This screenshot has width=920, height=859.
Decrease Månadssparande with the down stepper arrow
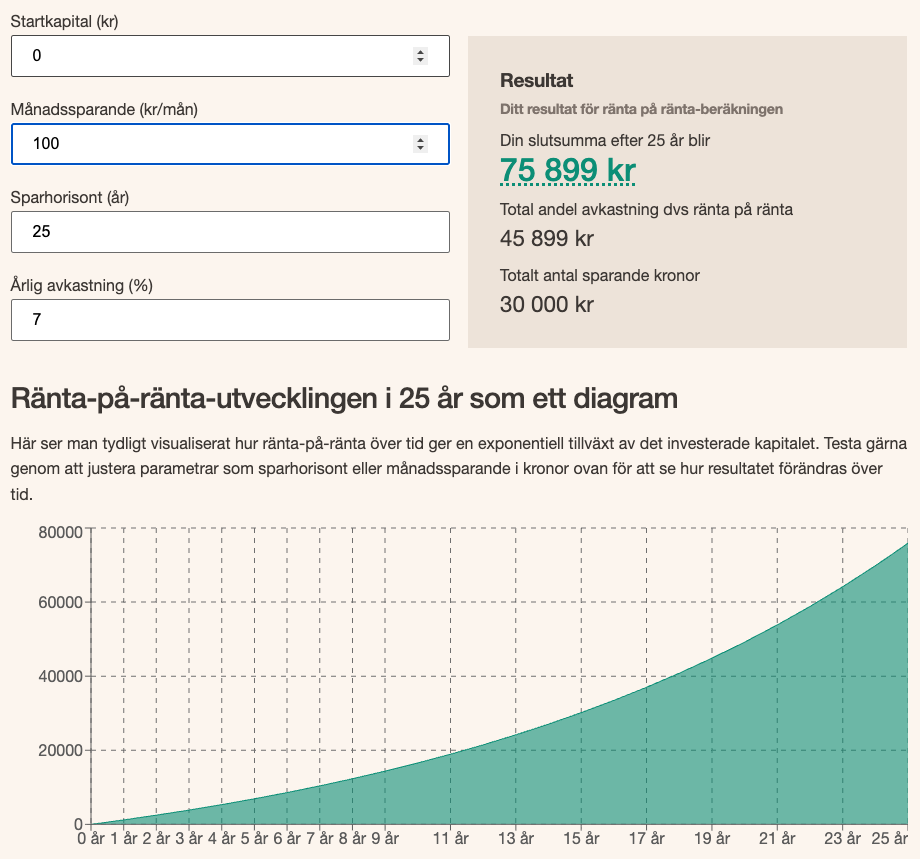click(x=420, y=148)
